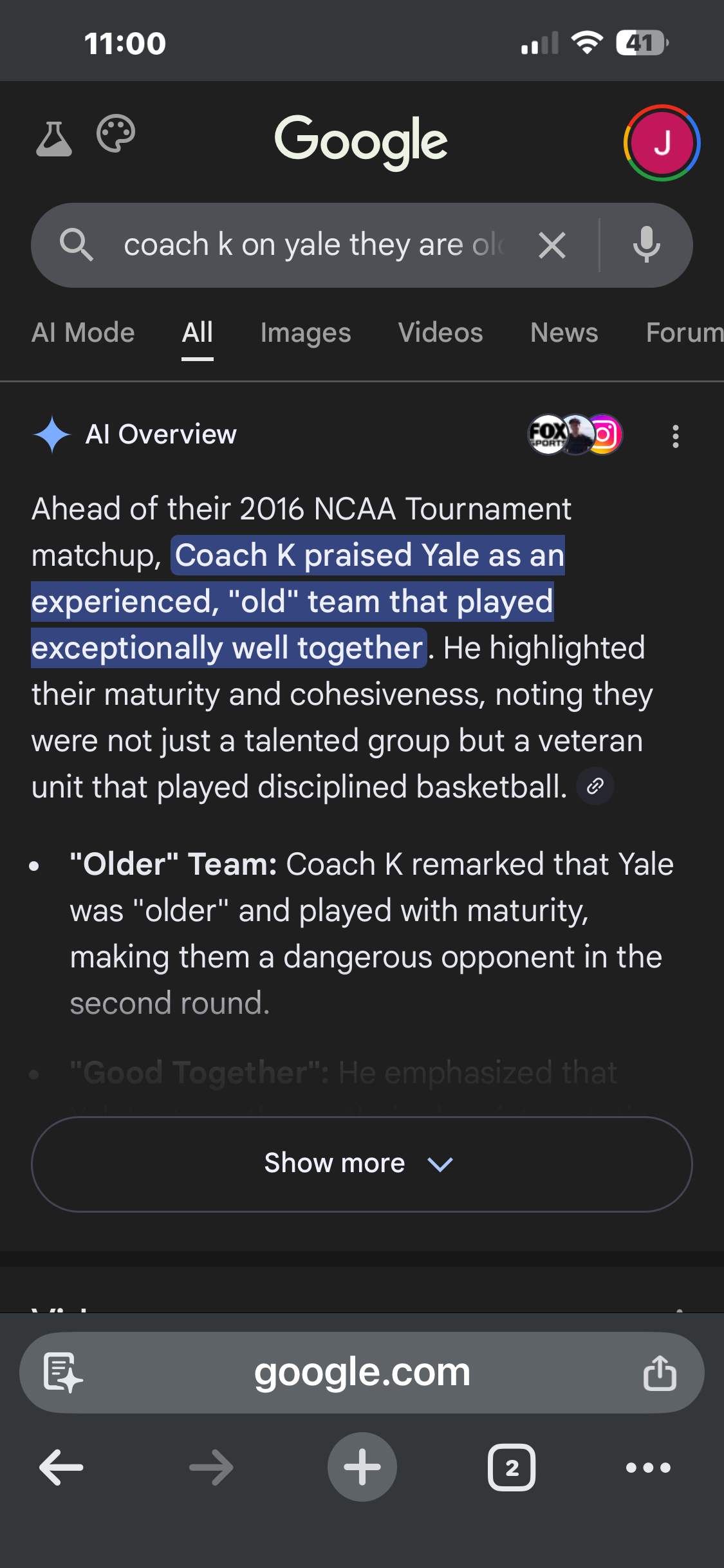The height and width of the screenshot is (1568, 724).
Task: Share page using the share icon
Action: pos(660,1372)
